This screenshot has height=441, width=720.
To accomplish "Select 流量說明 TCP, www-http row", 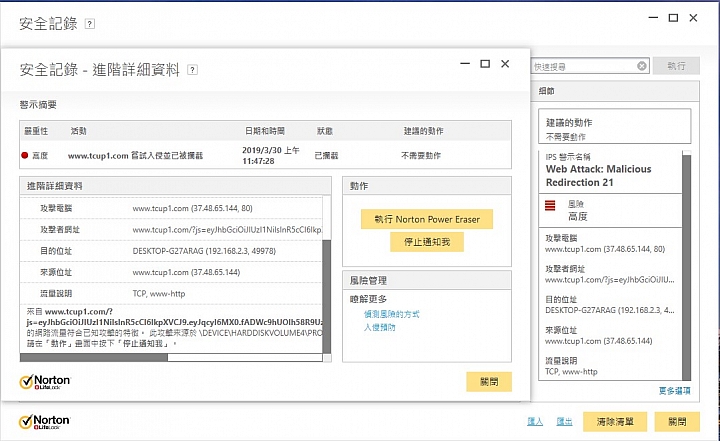I will (x=171, y=294).
